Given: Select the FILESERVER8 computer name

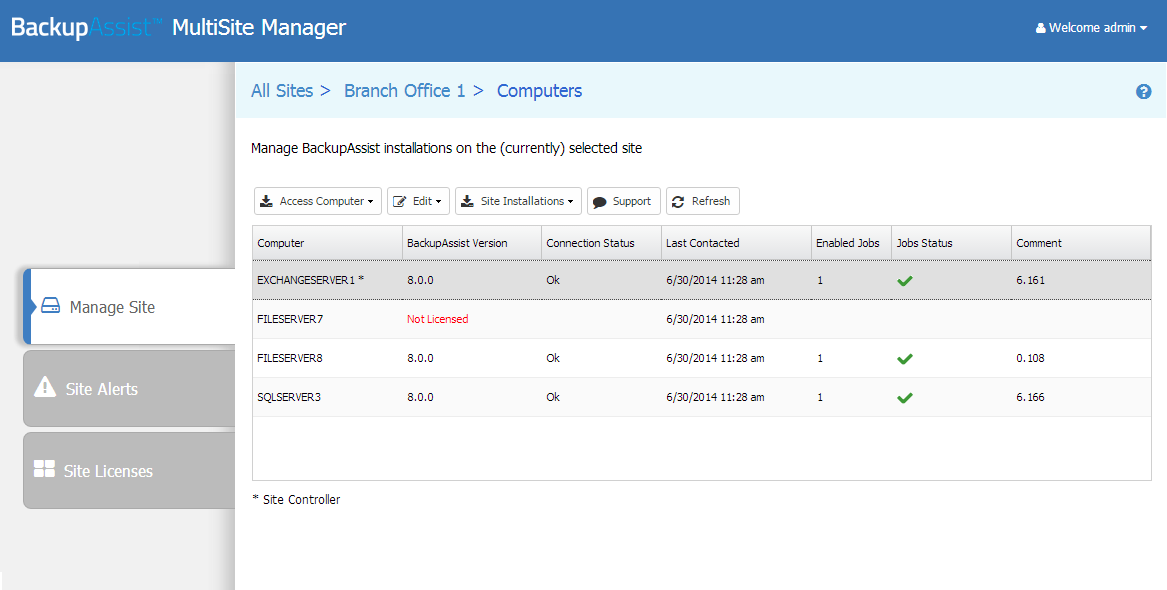Looking at the screenshot, I should 290,359.
